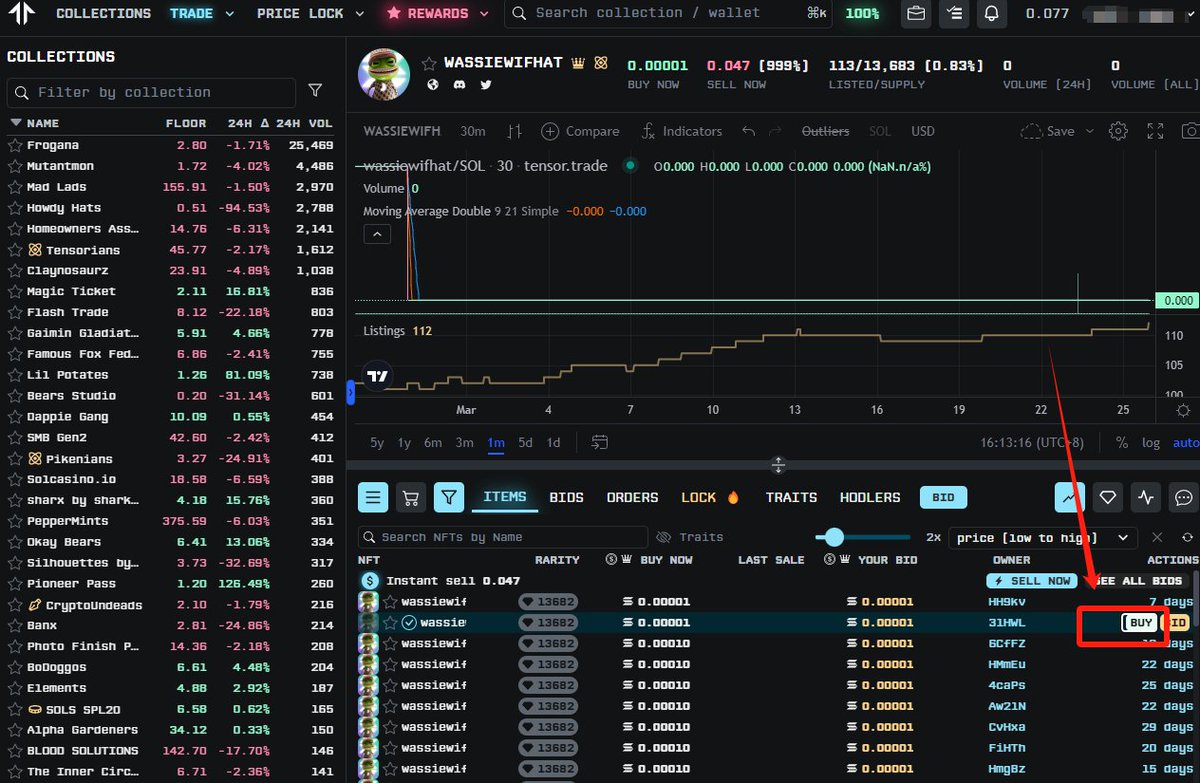Toggle log scale on the chart

click(x=1152, y=442)
